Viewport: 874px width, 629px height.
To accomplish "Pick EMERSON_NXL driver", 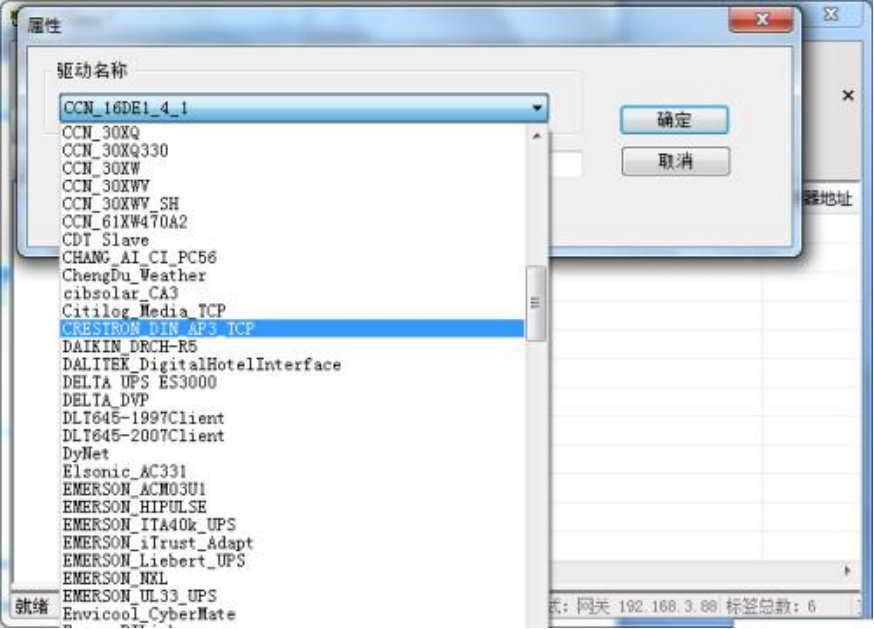I will coord(292,579).
